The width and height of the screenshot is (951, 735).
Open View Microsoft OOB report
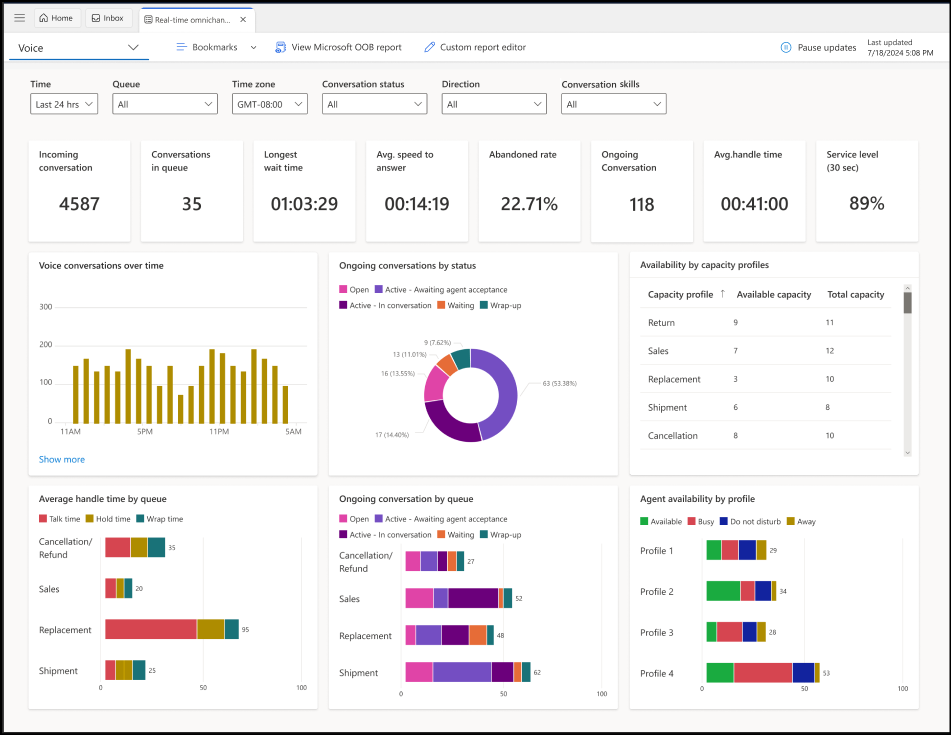tap(341, 46)
